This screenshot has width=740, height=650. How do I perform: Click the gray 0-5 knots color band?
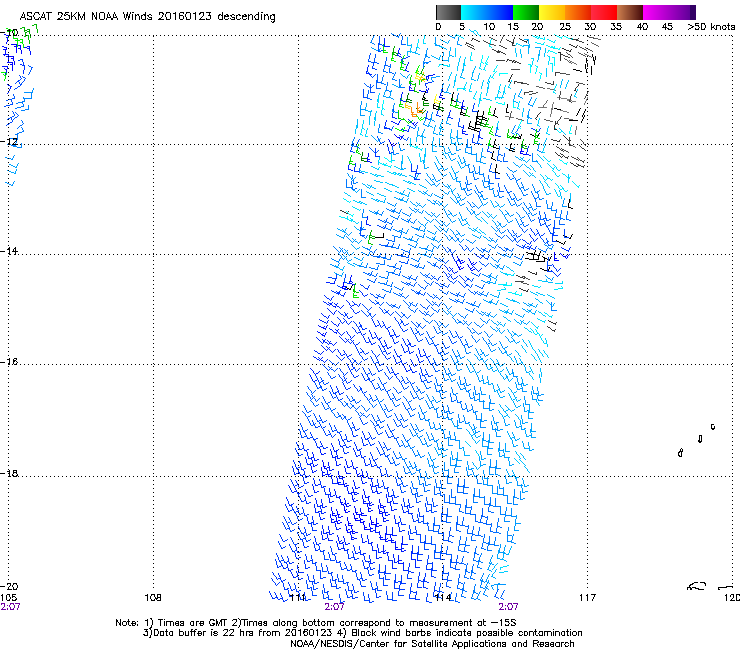pos(448,12)
